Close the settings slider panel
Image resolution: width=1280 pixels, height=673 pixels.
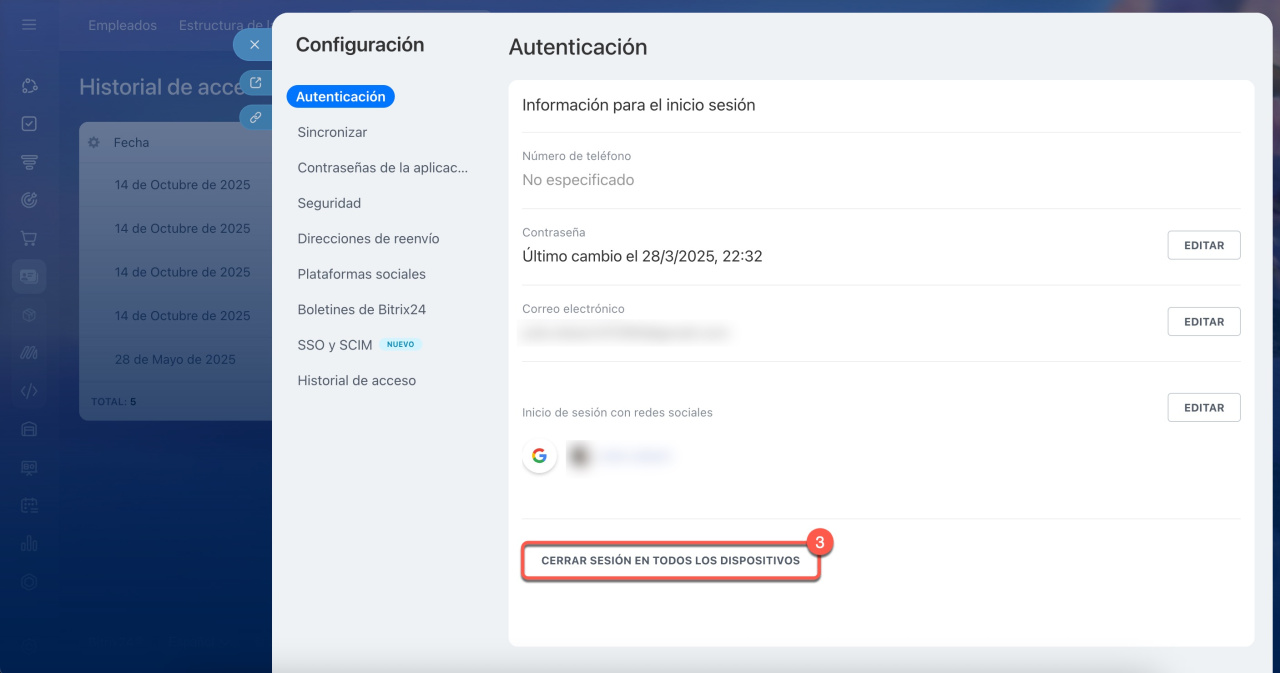tap(254, 45)
